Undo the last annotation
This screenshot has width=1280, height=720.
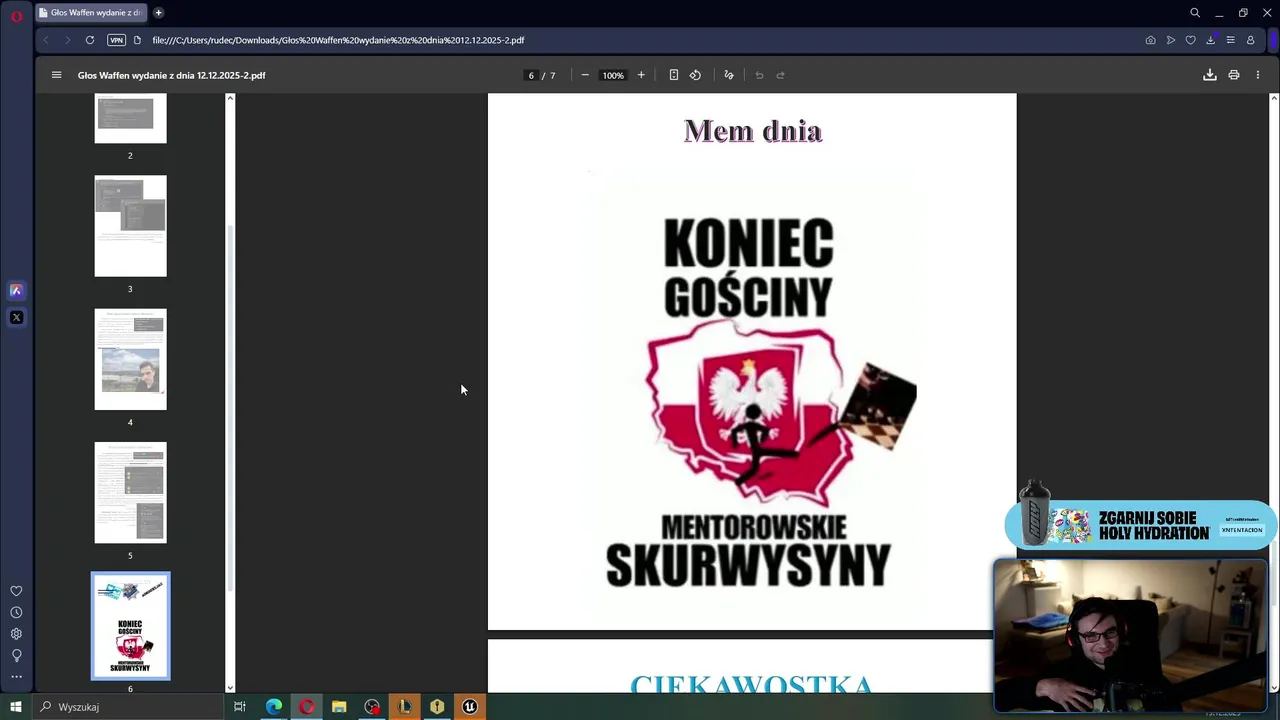coord(759,75)
